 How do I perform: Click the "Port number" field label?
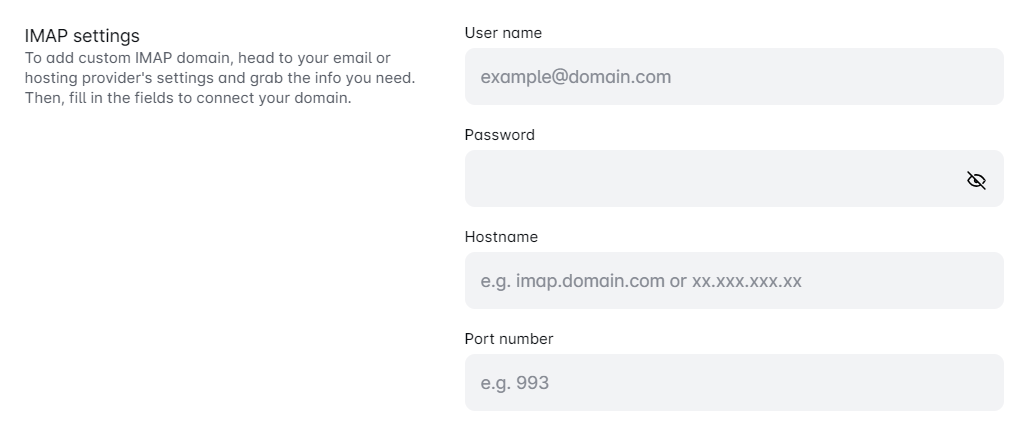point(508,339)
